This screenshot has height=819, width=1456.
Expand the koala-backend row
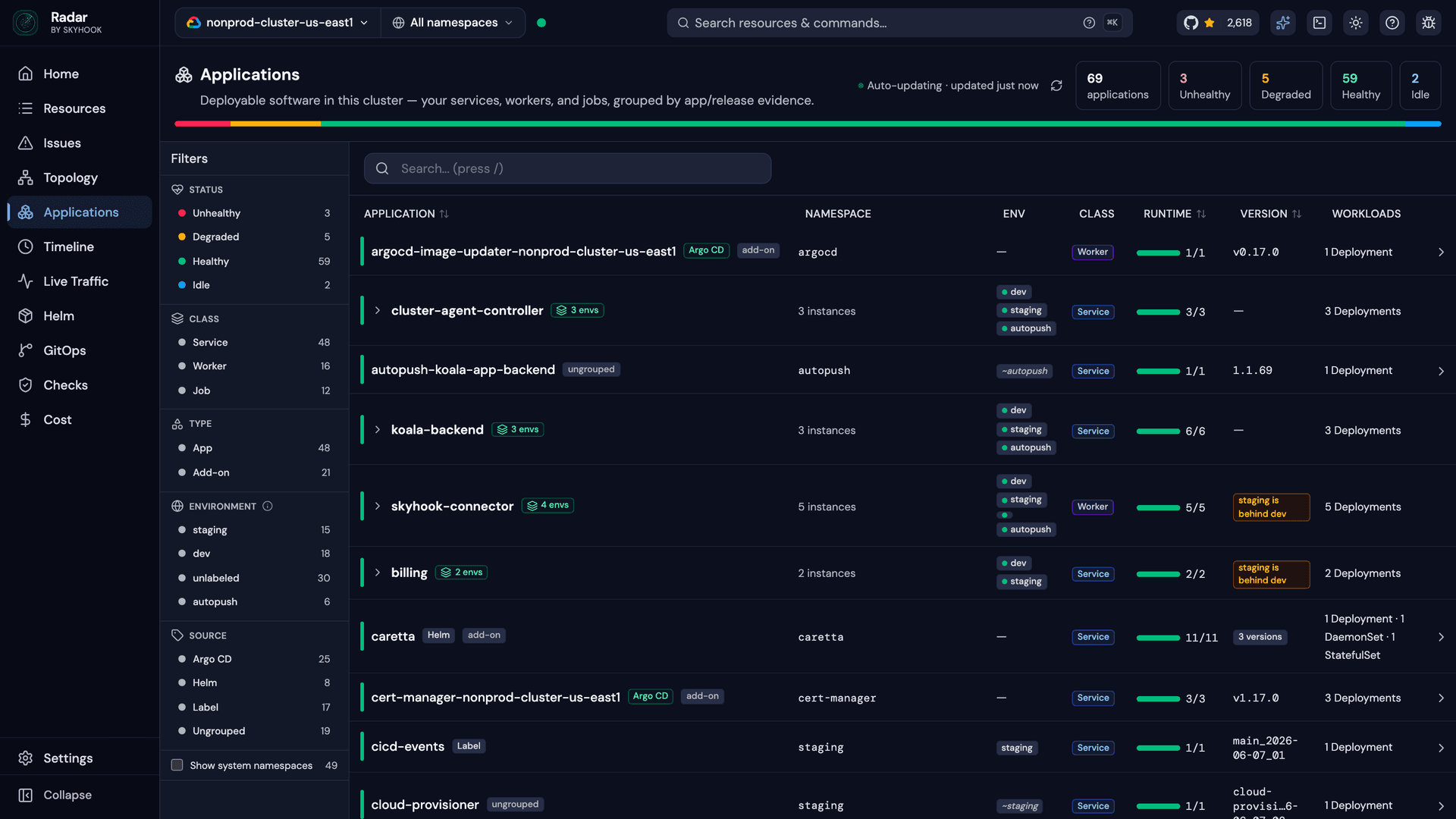pos(378,430)
